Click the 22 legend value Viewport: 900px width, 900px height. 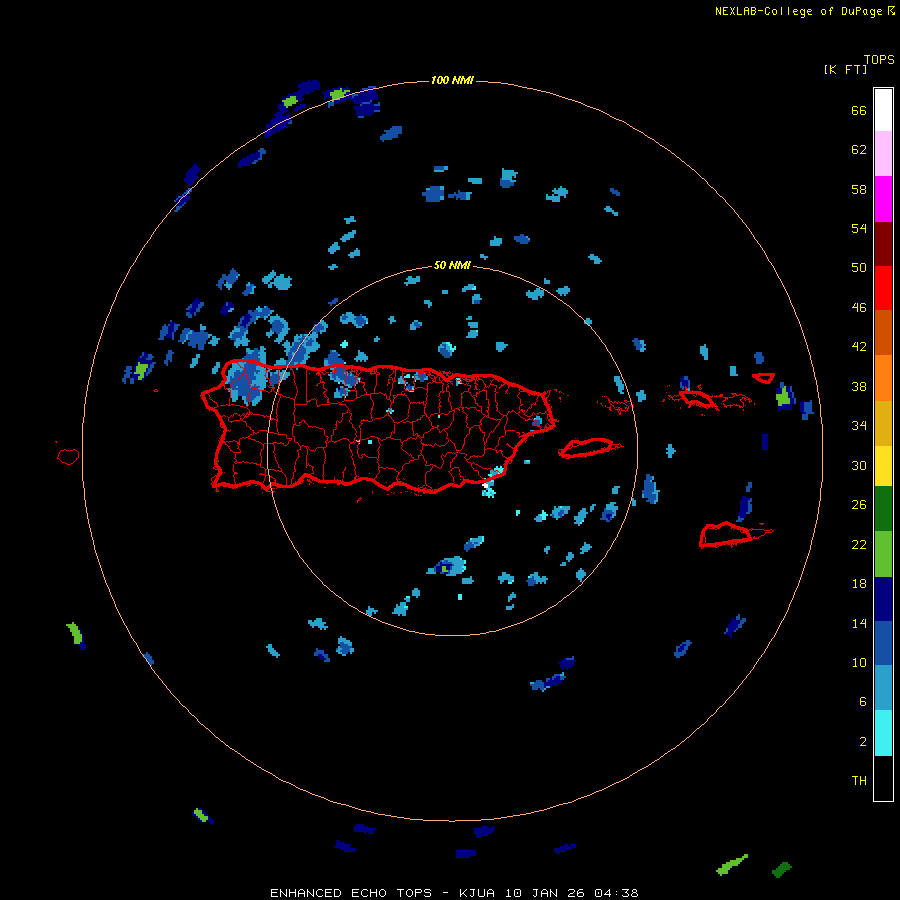pyautogui.click(x=859, y=544)
